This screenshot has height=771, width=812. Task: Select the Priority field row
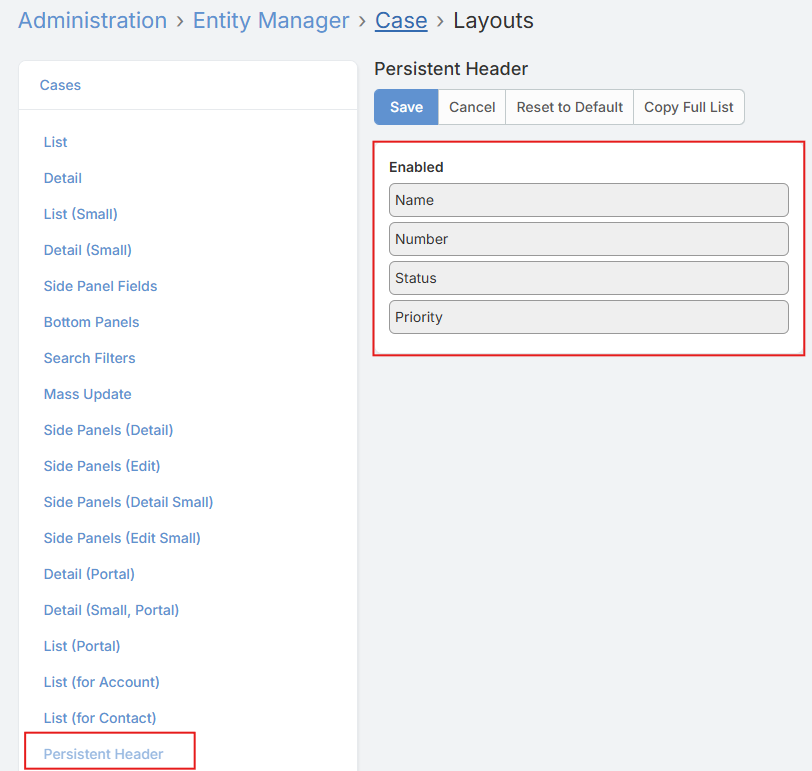pyautogui.click(x=588, y=317)
